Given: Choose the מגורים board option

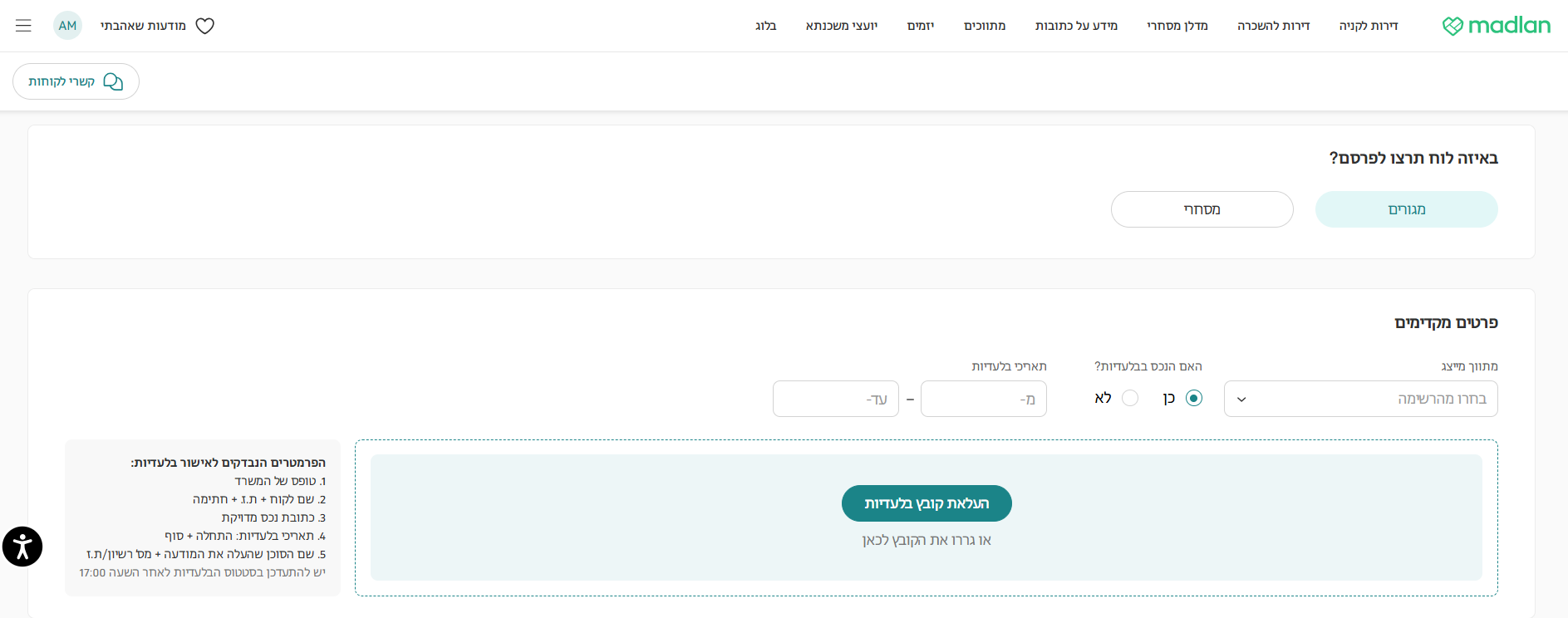Looking at the screenshot, I should pyautogui.click(x=1406, y=209).
